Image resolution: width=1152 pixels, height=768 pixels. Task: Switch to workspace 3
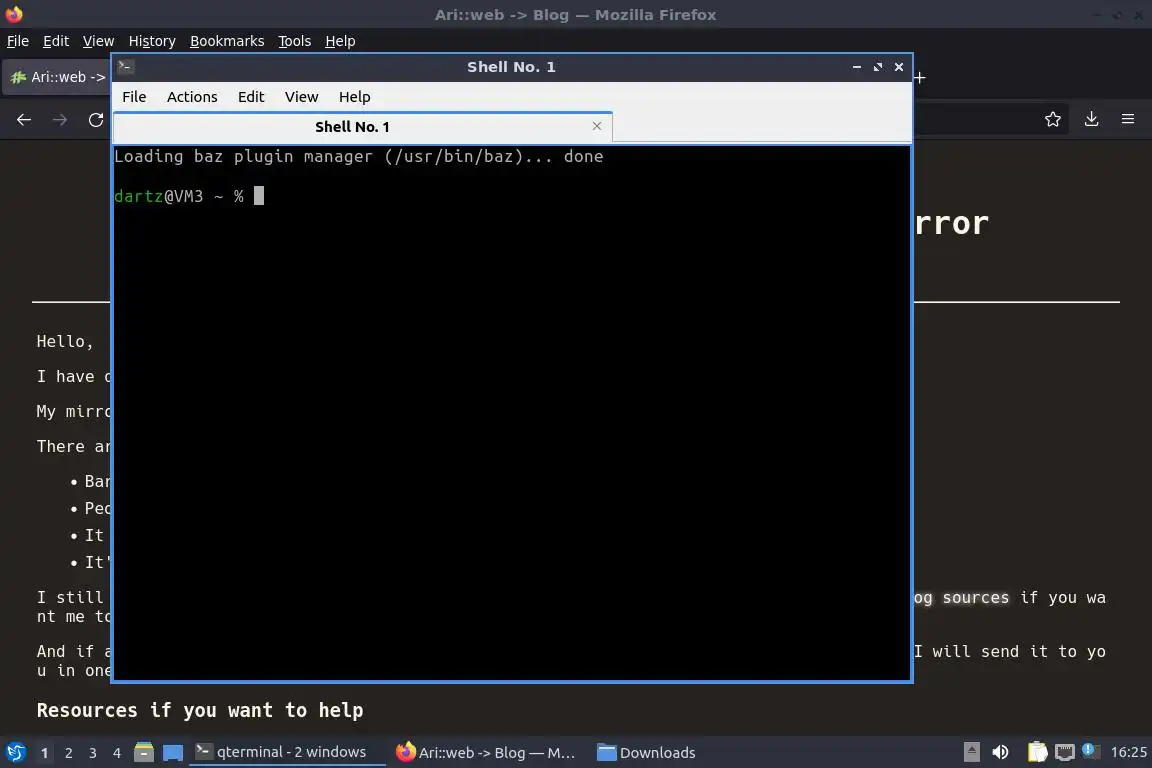[93, 753]
